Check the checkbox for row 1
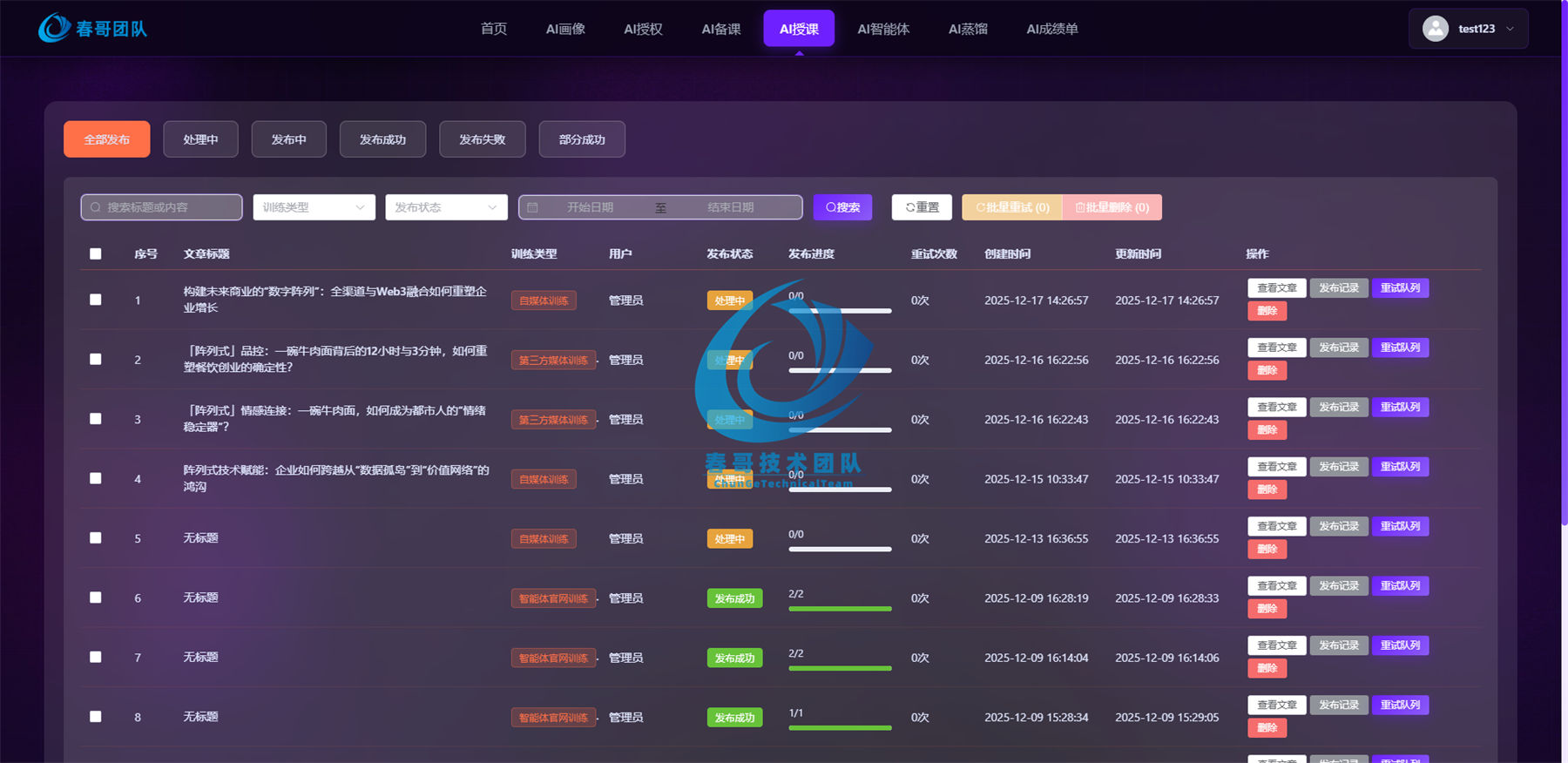1568x763 pixels. coord(96,300)
